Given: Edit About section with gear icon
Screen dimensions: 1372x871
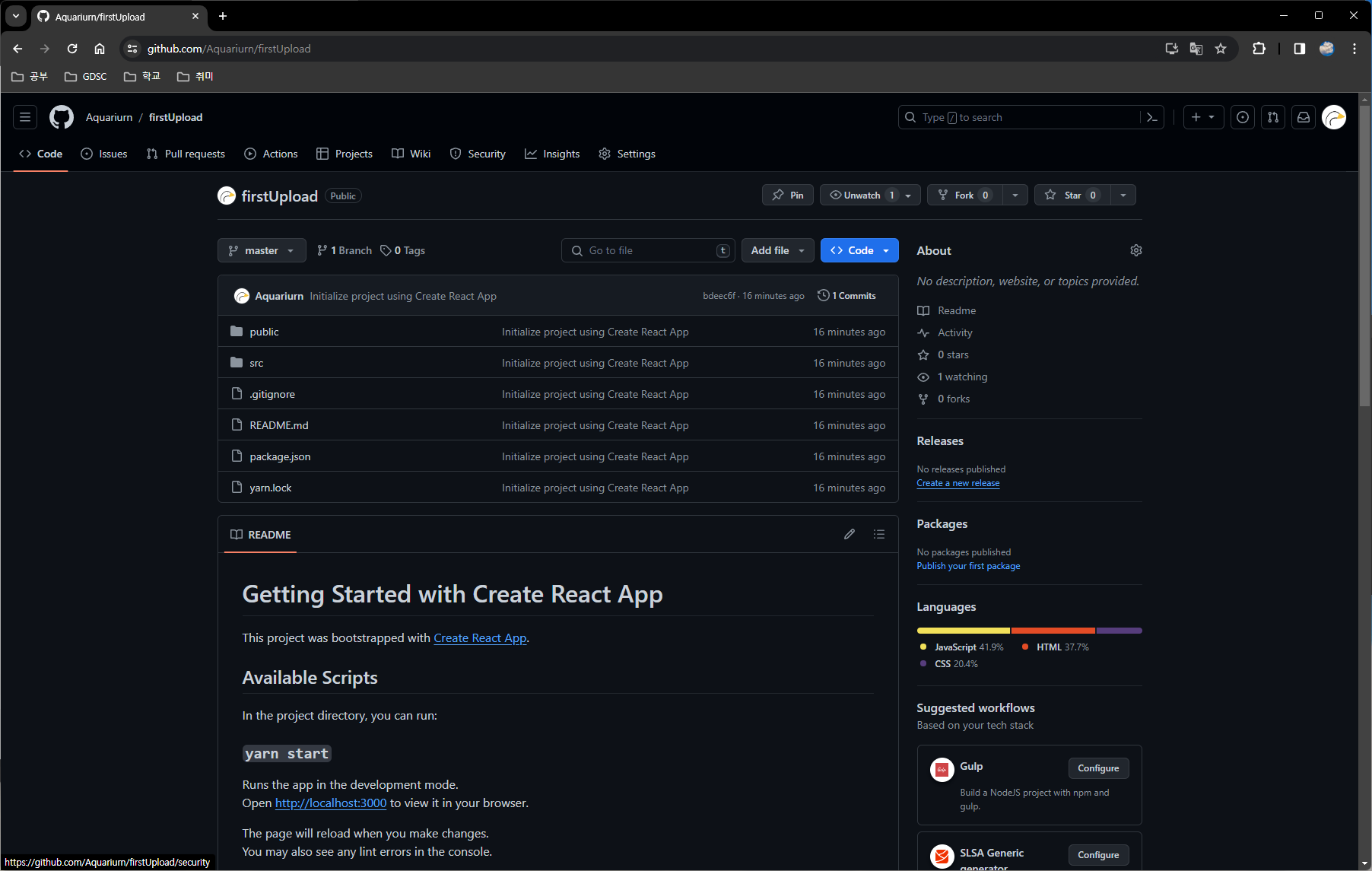Looking at the screenshot, I should pyautogui.click(x=1136, y=250).
